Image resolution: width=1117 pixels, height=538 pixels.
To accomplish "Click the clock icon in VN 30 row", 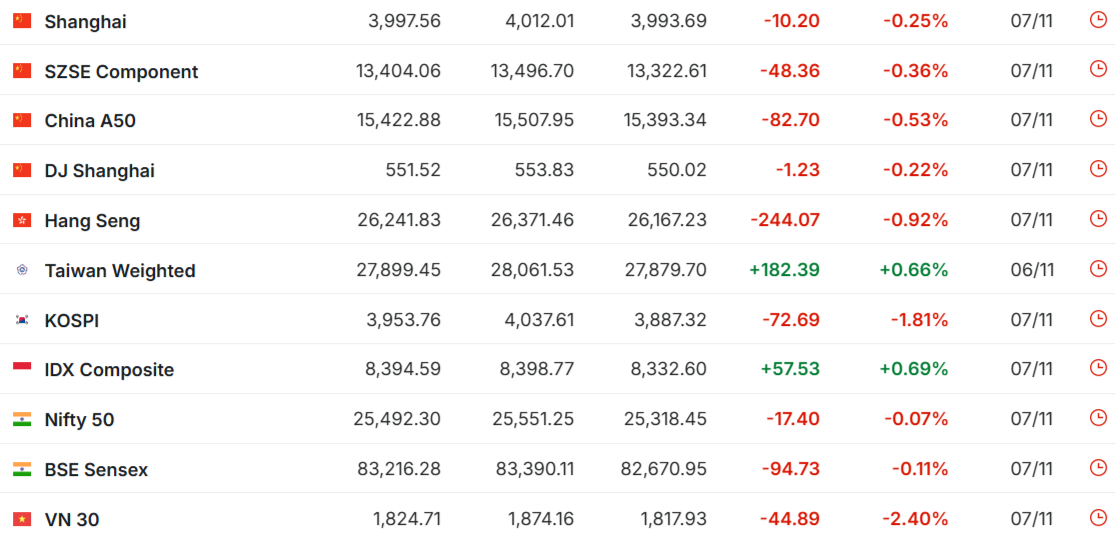I will coord(1098,518).
